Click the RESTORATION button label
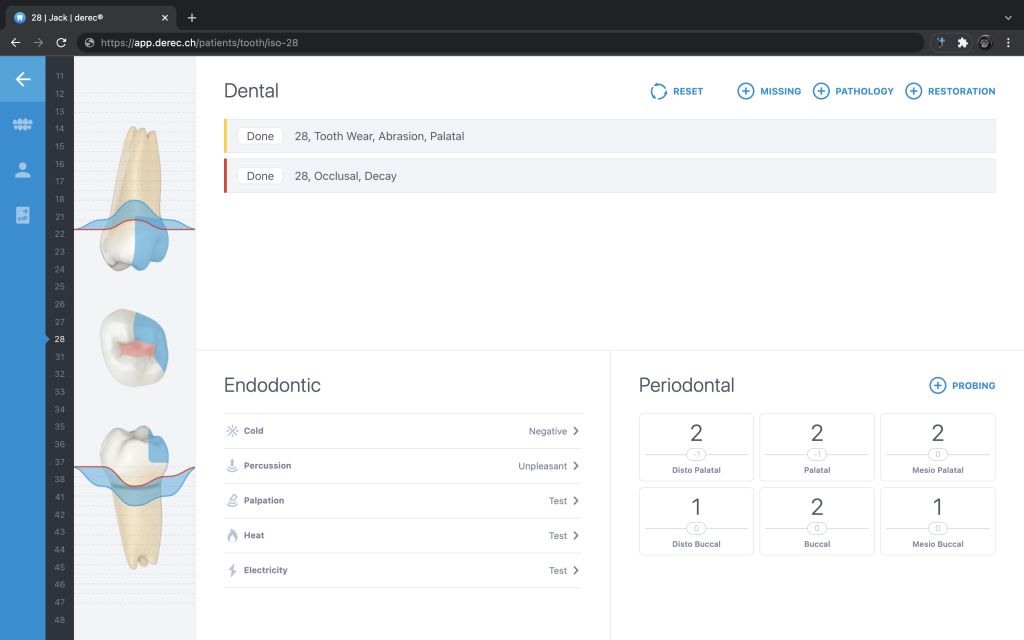Viewport: 1024px width, 640px height. pos(961,91)
